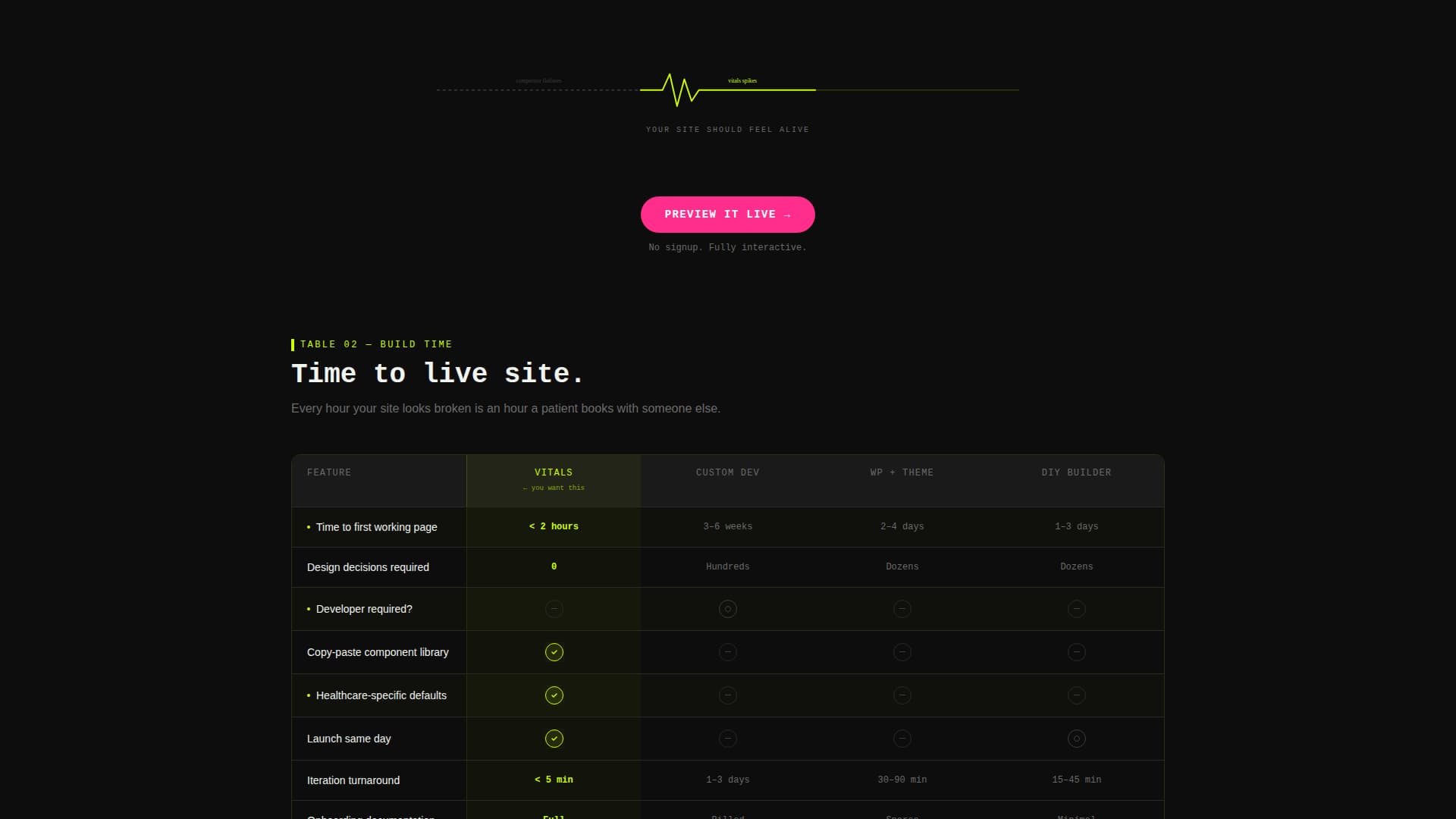Select the Custom Dev '1–3 days' iteration cell
This screenshot has height=819, width=1456.
click(x=727, y=780)
